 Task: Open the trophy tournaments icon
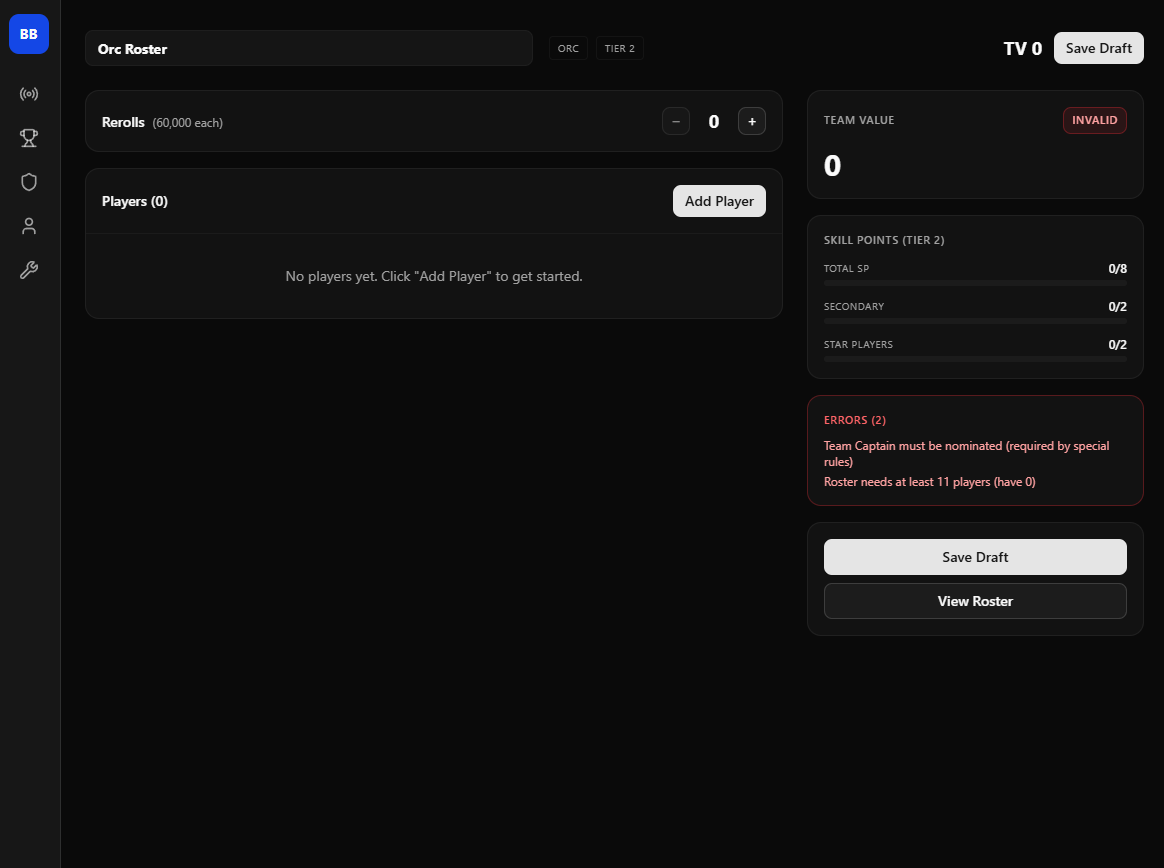point(29,138)
